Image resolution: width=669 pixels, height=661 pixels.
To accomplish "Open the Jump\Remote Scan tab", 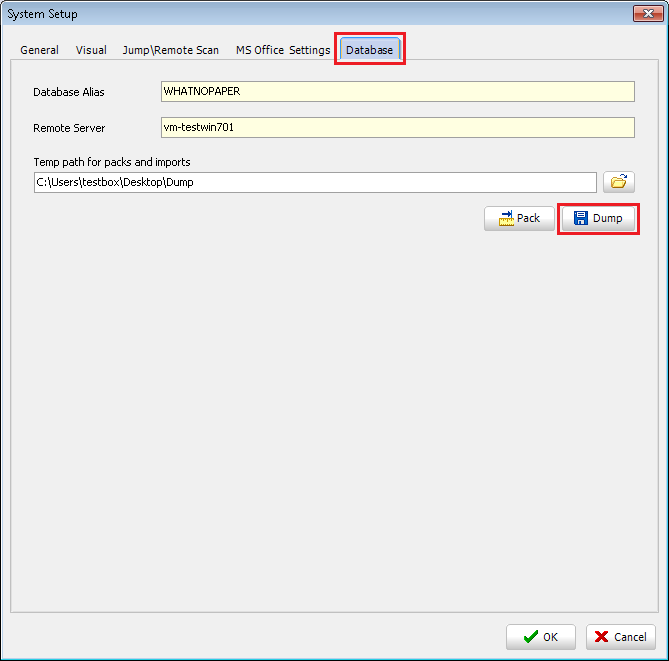I will 171,50.
